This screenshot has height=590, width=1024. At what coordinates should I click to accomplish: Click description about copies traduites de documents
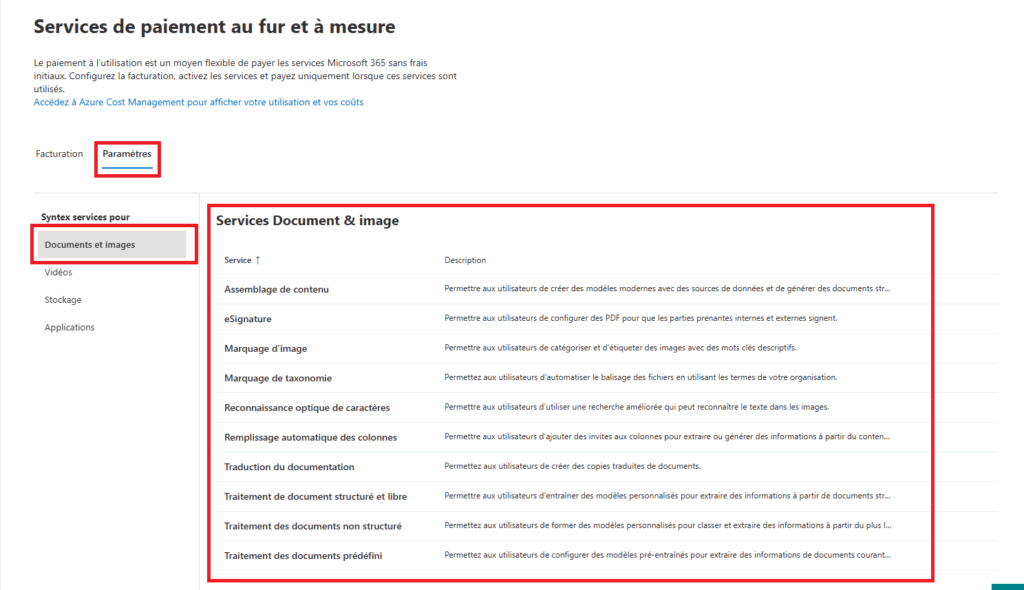[x=572, y=466]
